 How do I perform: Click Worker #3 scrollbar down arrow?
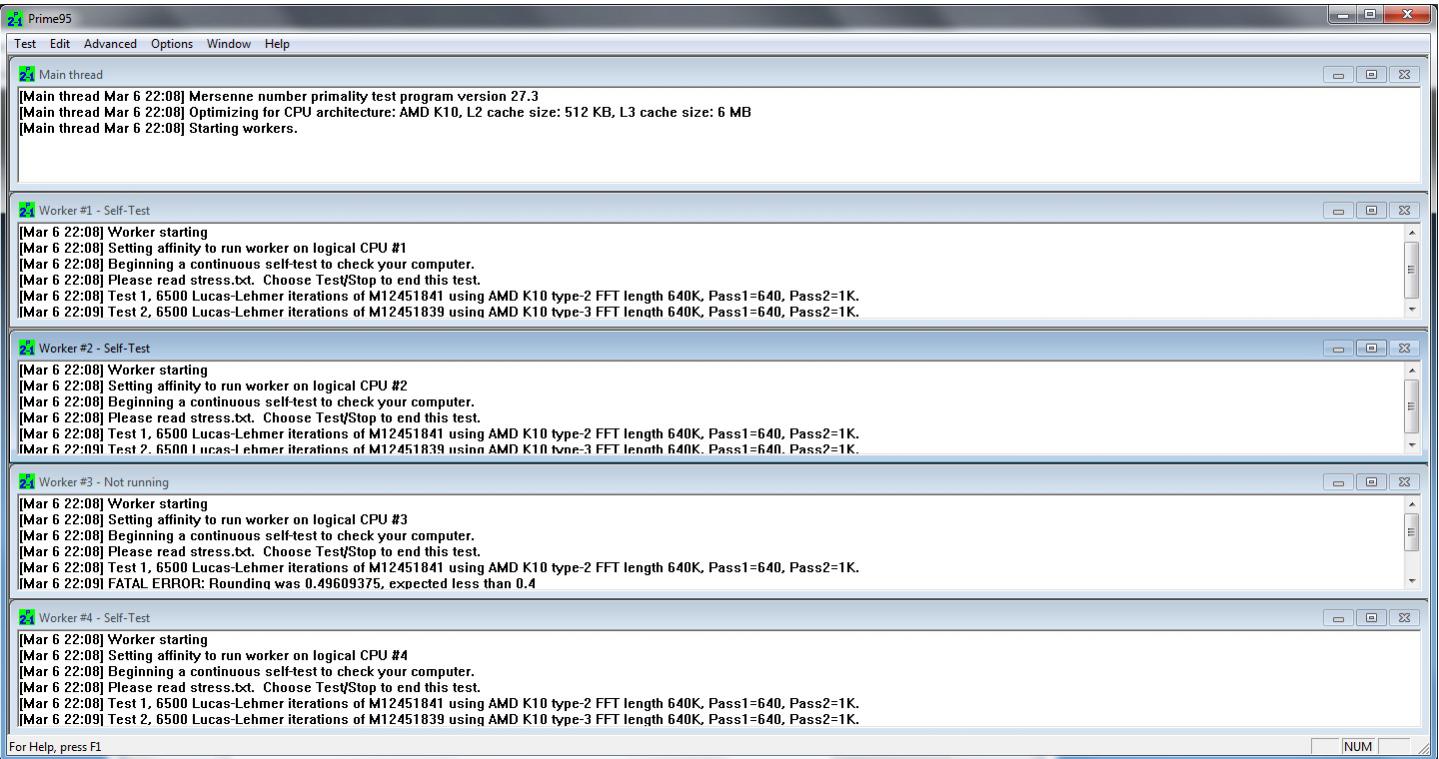[x=1411, y=580]
